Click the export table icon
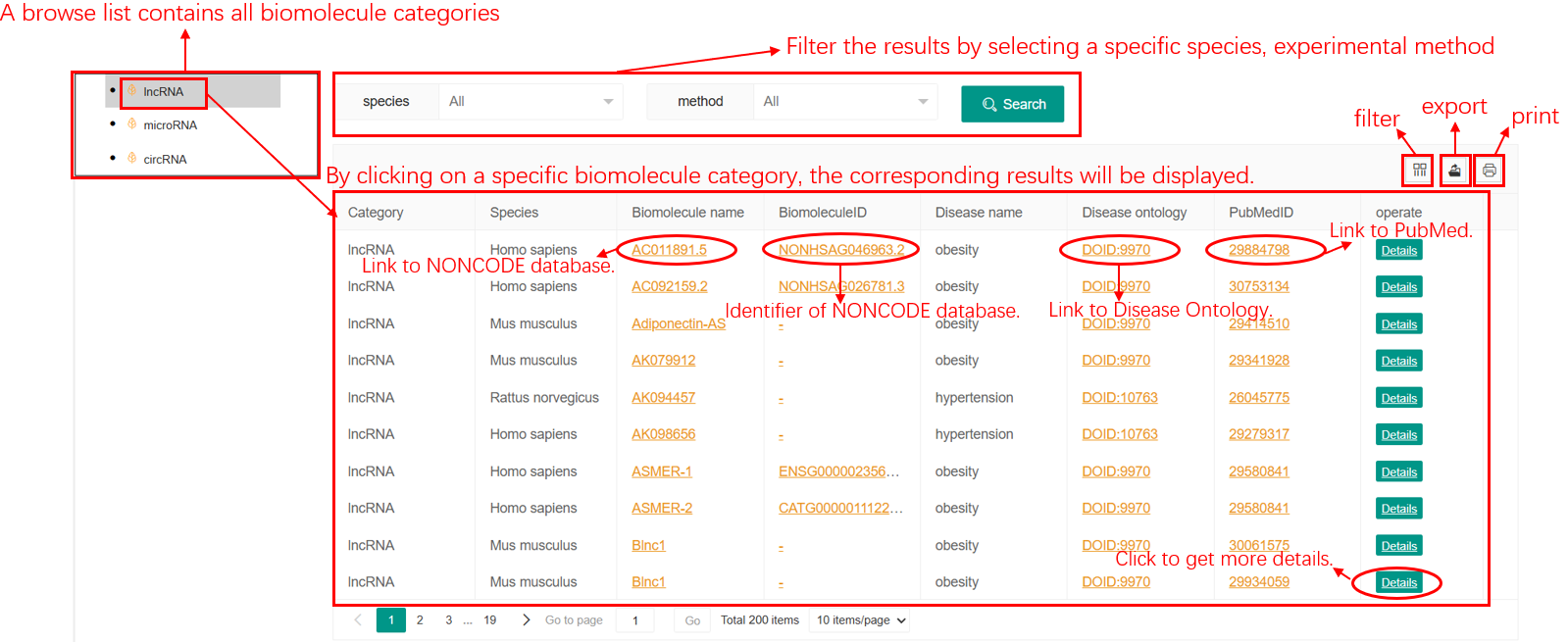Screen dimensions: 1568x642 [1454, 171]
